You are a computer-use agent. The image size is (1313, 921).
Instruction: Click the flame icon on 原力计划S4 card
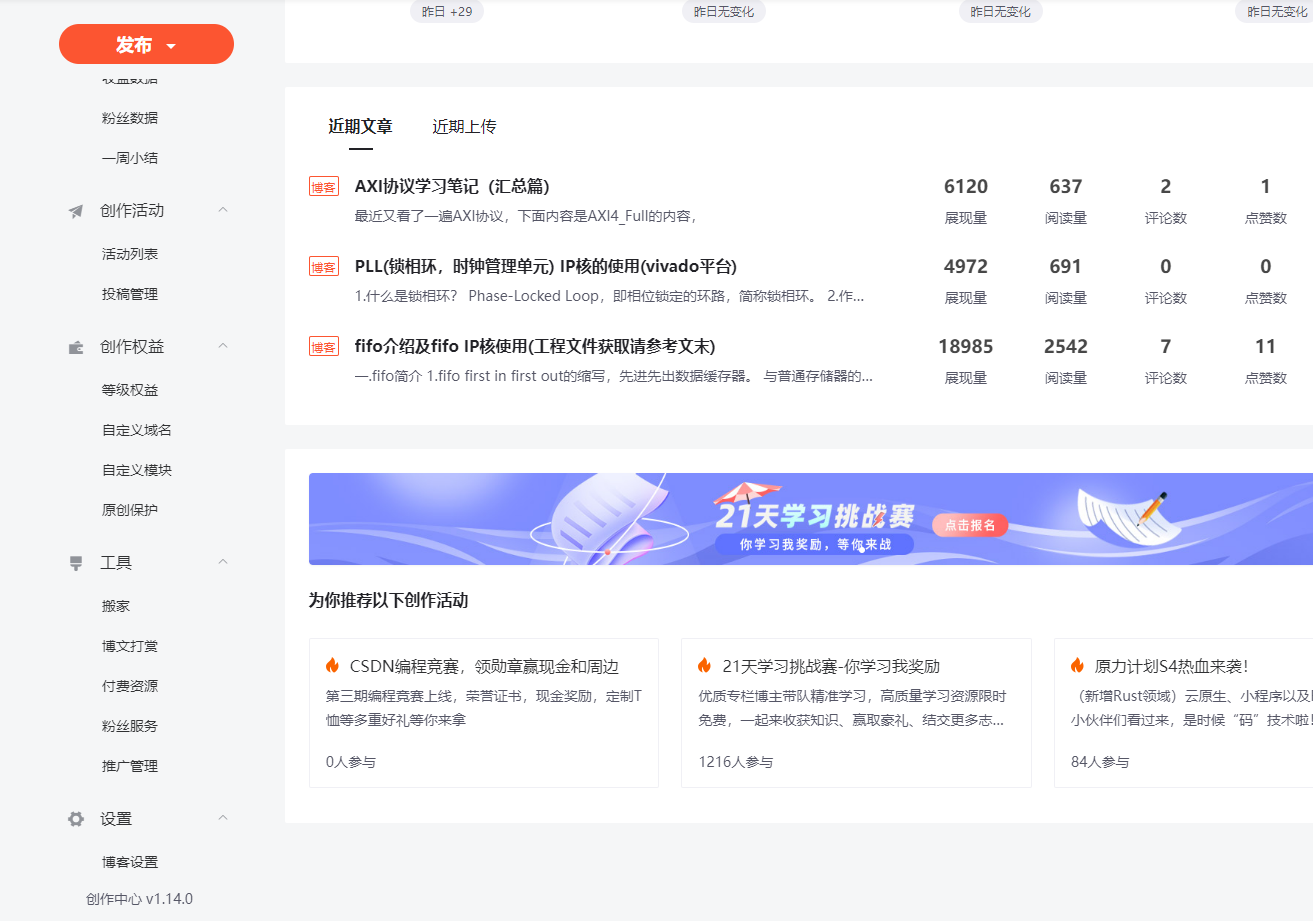(1075, 665)
